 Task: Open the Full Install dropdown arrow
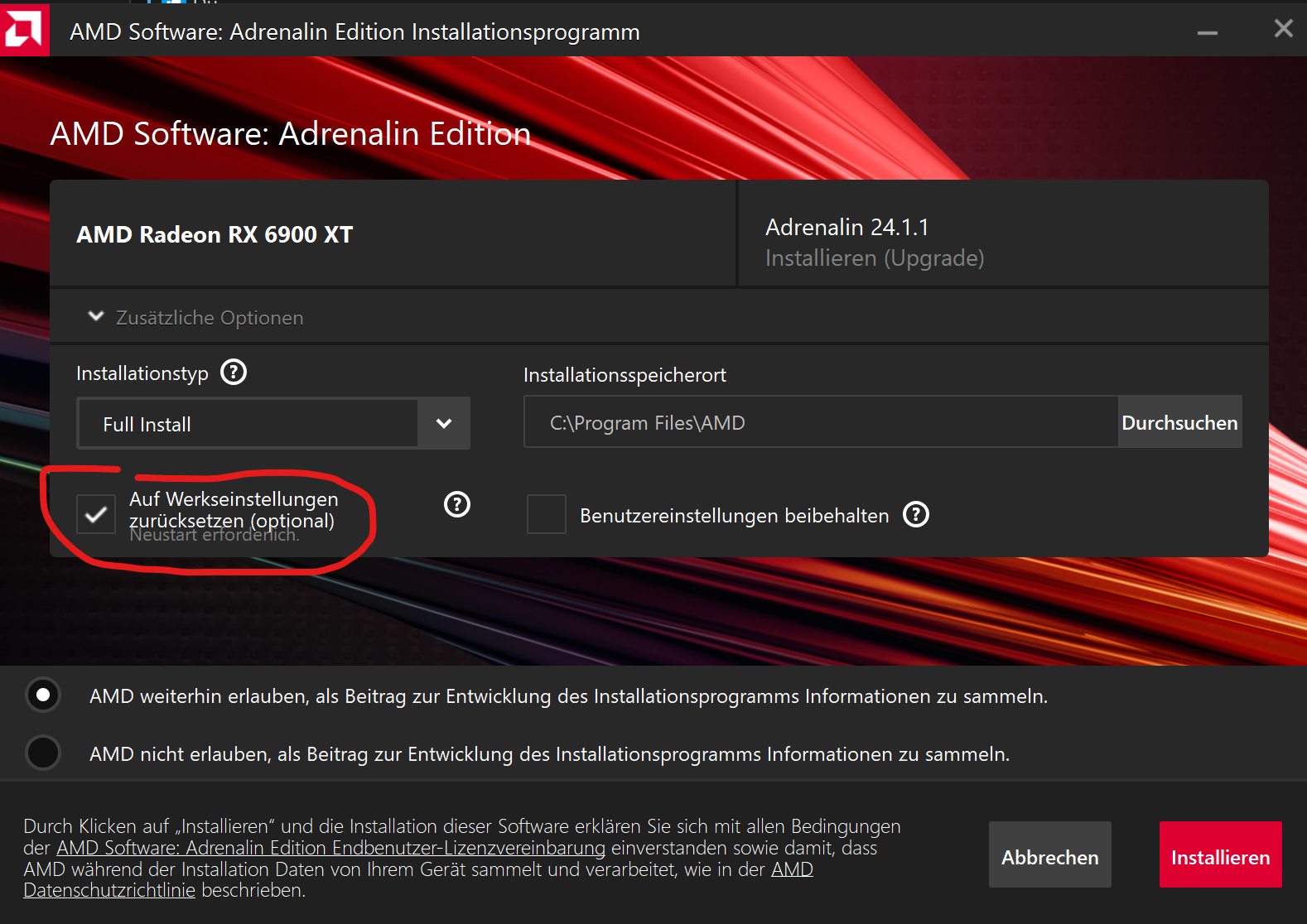pyautogui.click(x=444, y=423)
